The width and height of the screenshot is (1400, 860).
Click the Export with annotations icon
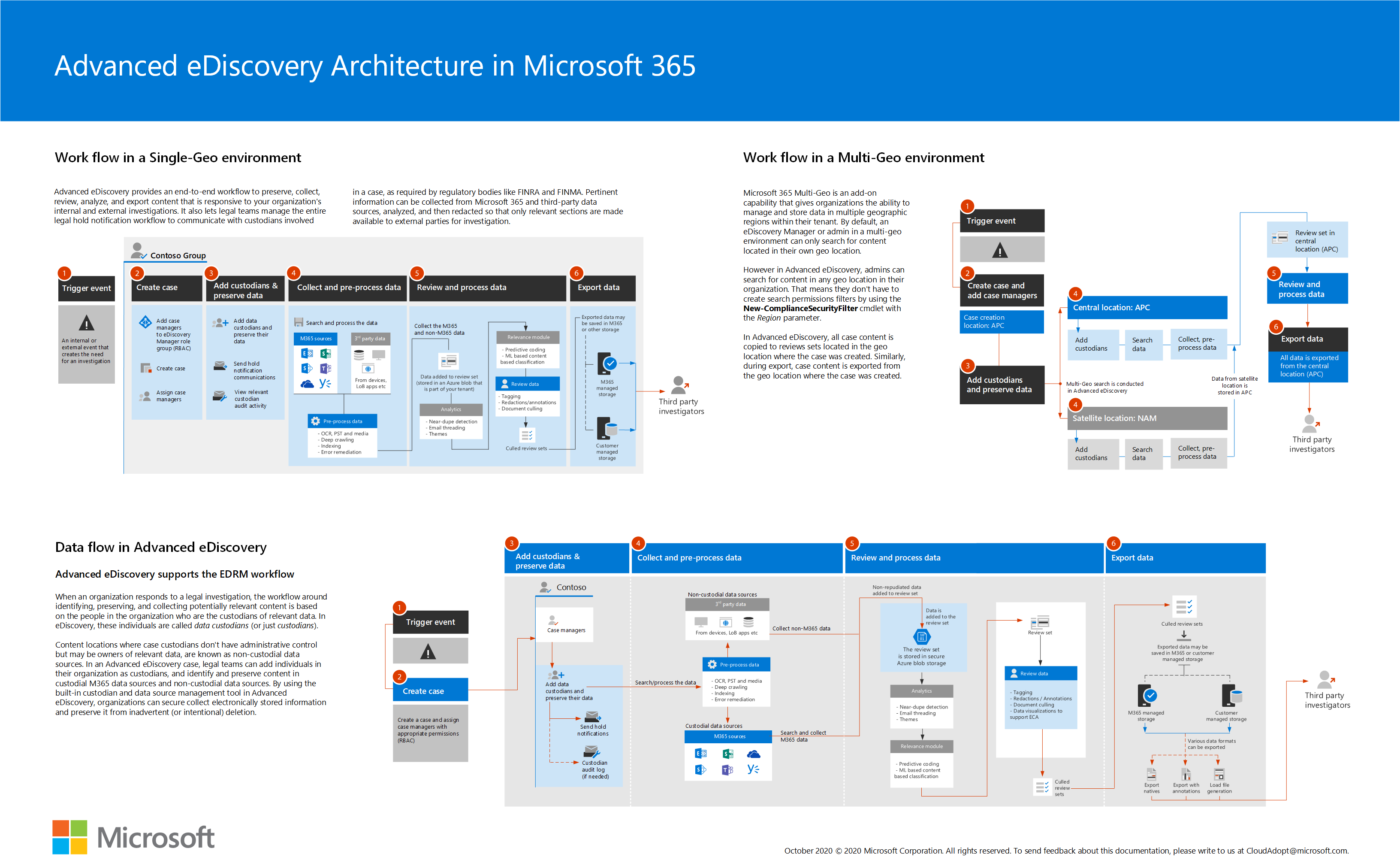(x=1186, y=774)
